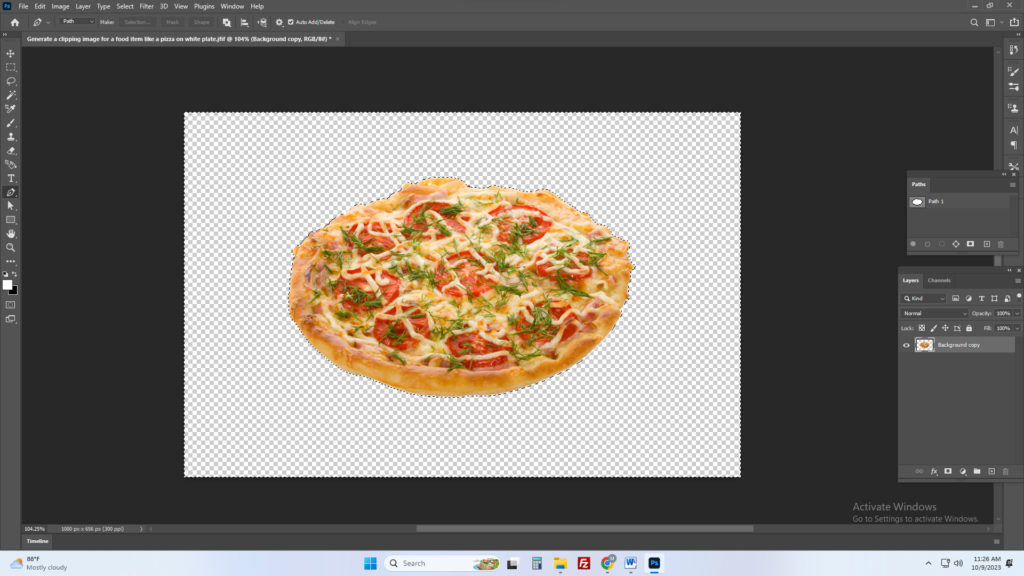Open Path operations icon in options bar
Viewport: 1024px width, 576px height.
point(227,22)
